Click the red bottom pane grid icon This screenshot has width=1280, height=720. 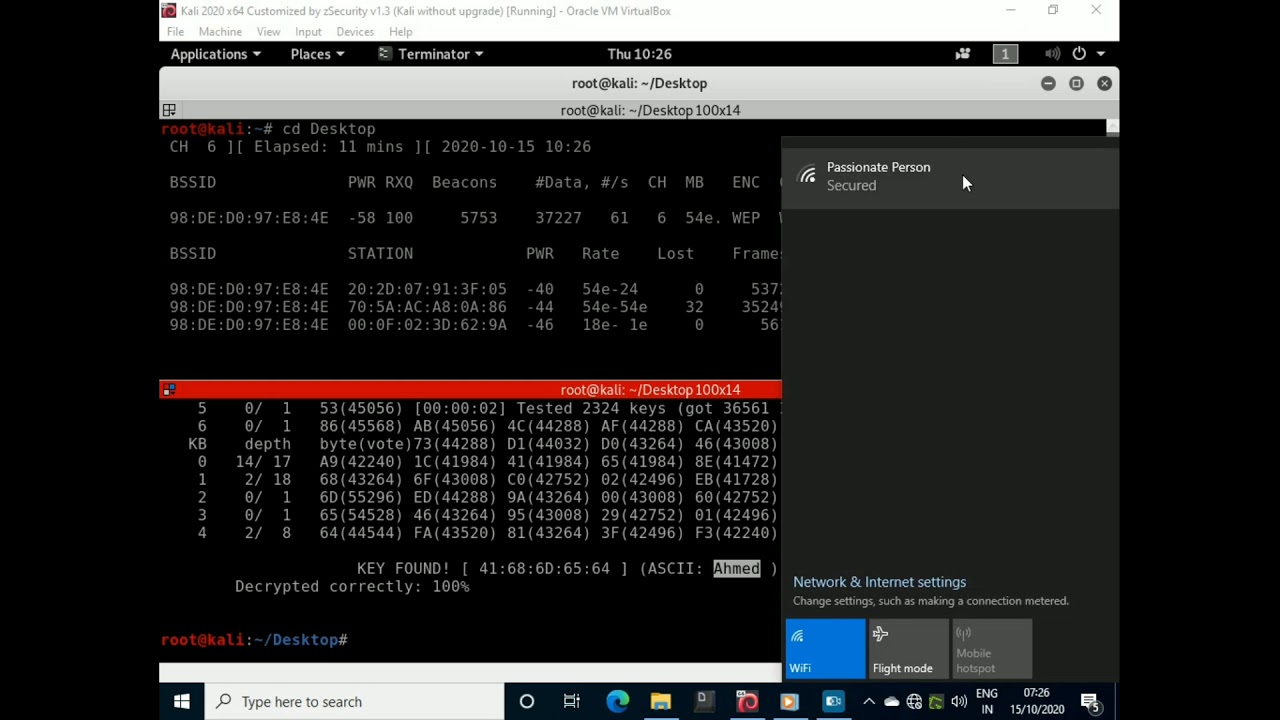169,390
